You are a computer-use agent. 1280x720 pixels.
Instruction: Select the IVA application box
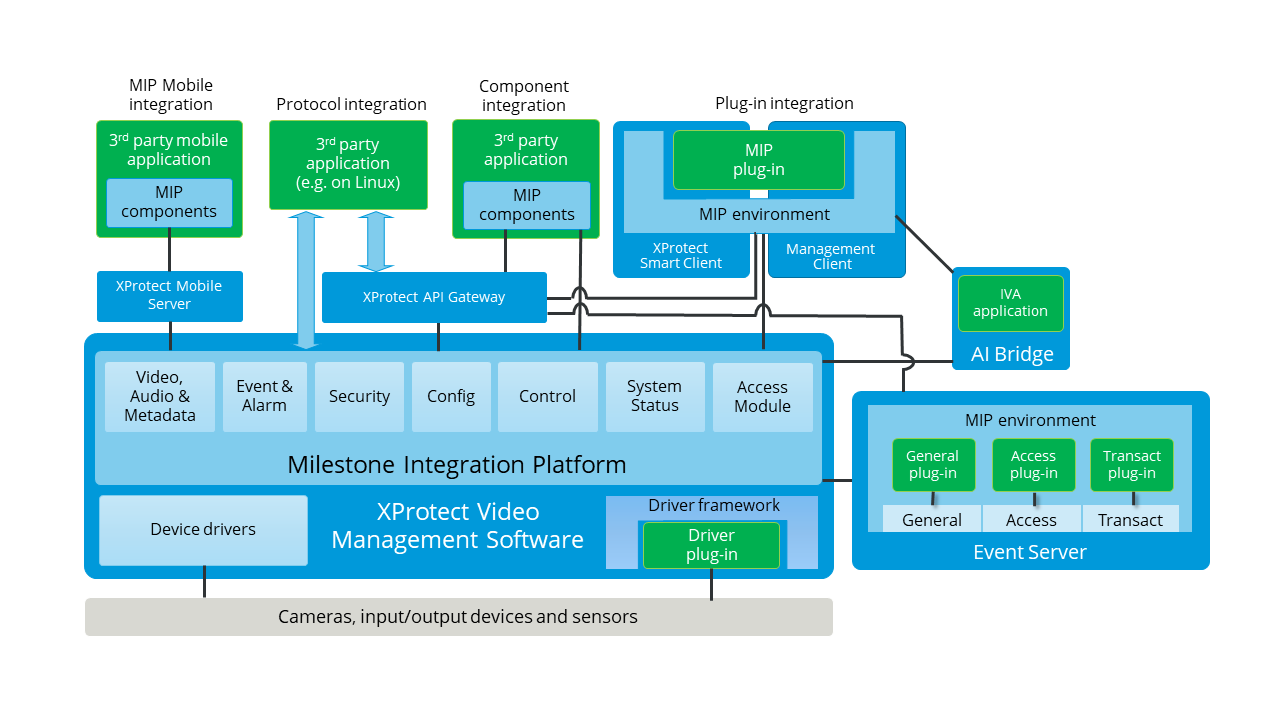click(1010, 303)
